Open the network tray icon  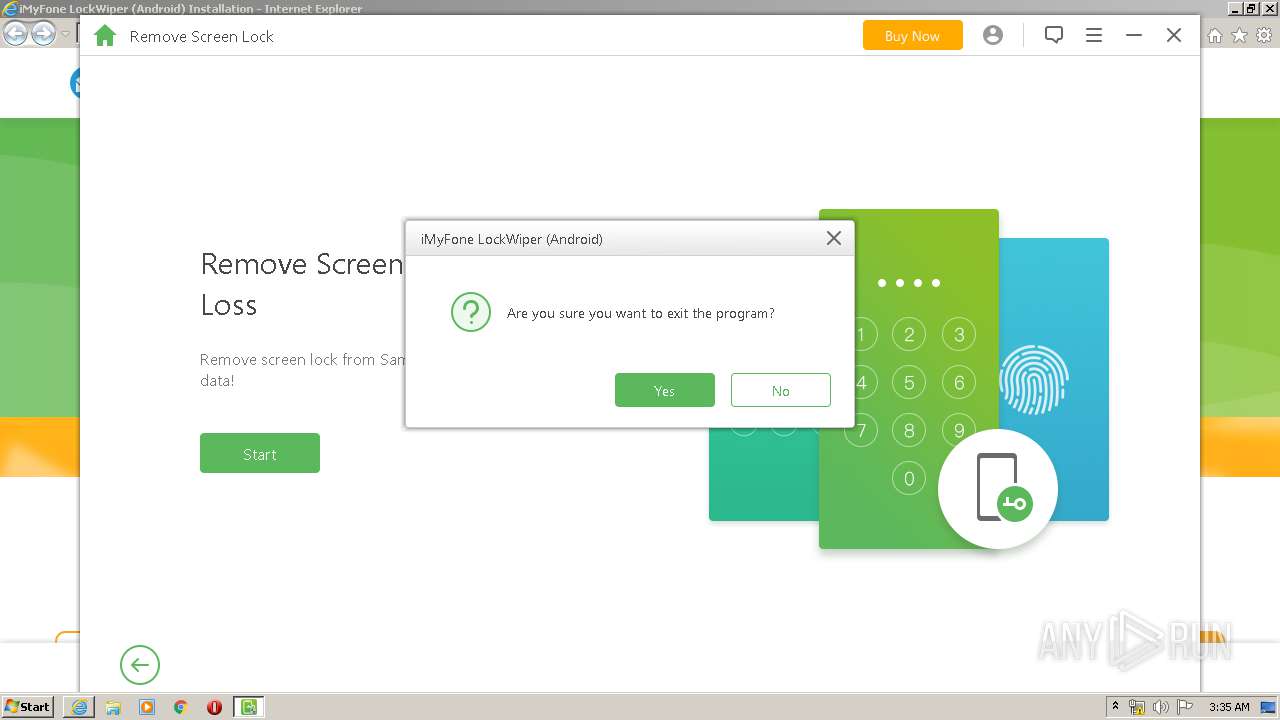click(1137, 707)
